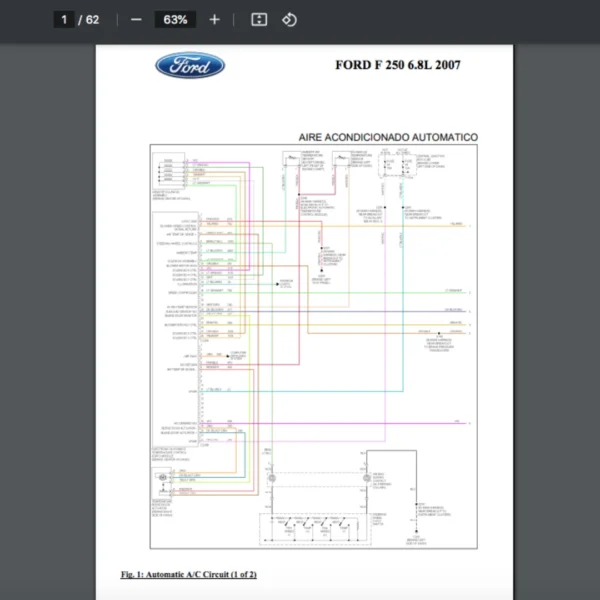The image size is (600, 600).
Task: Click the AIRE ACONDICIONADO AUTOMATICO title
Action: tap(388, 136)
